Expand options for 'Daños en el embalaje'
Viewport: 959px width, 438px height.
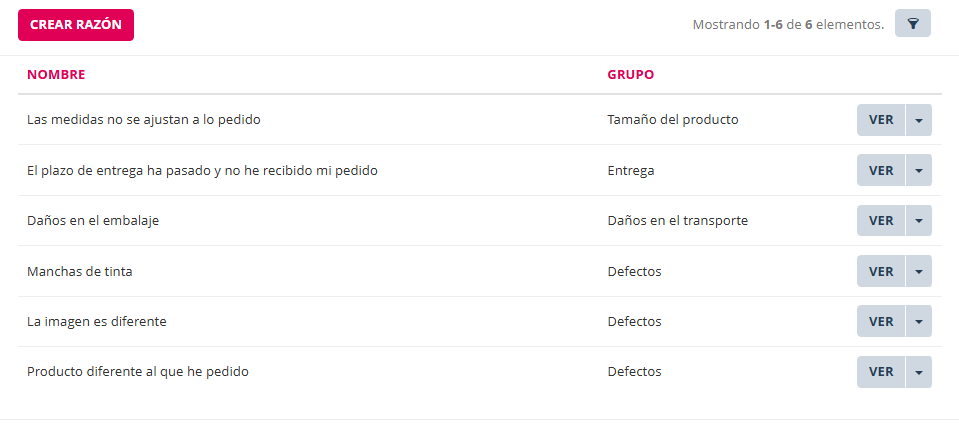point(919,221)
